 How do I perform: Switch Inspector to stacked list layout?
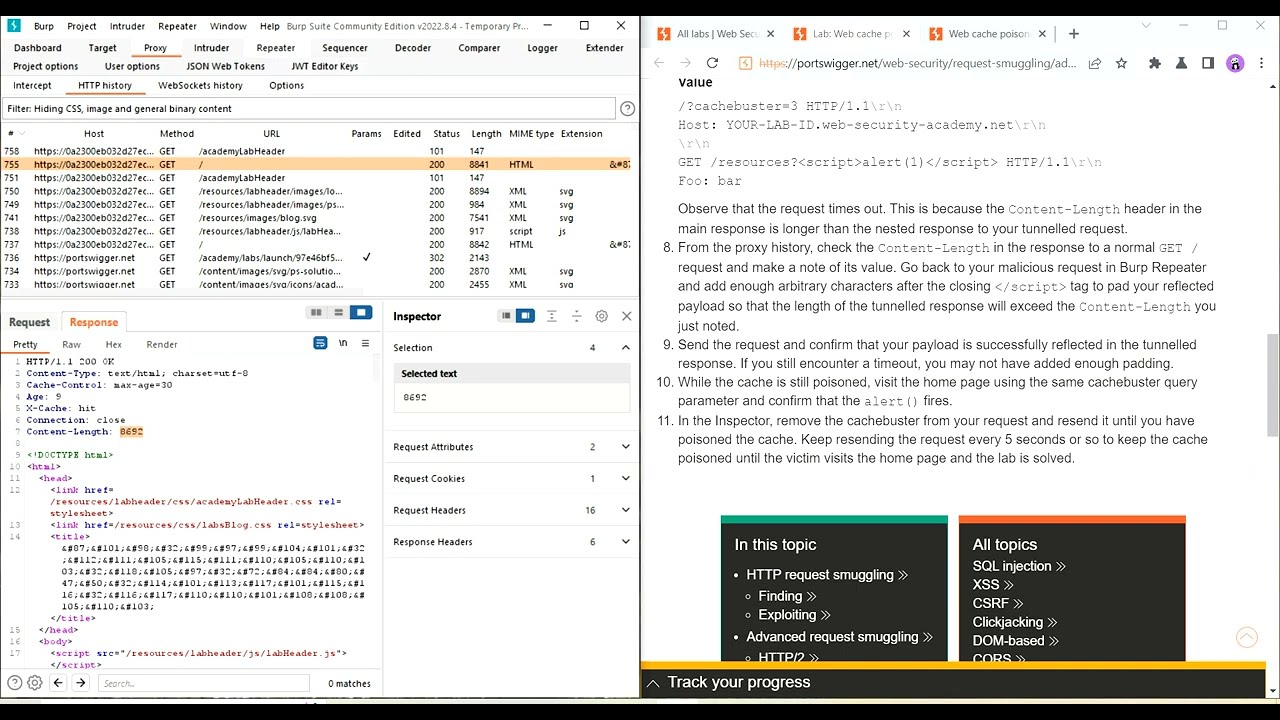pyautogui.click(x=506, y=316)
